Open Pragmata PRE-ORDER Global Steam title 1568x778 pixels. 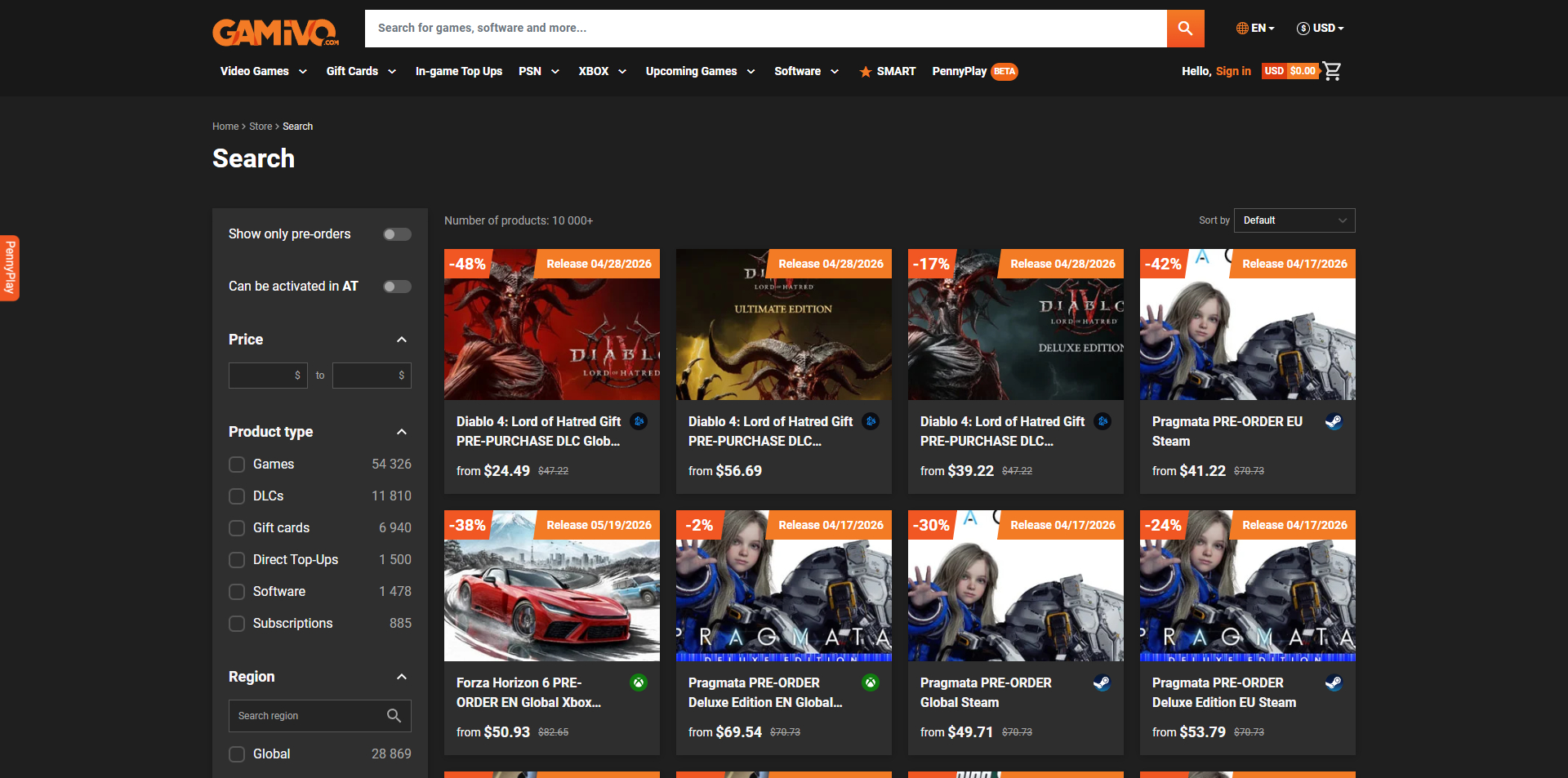click(986, 692)
